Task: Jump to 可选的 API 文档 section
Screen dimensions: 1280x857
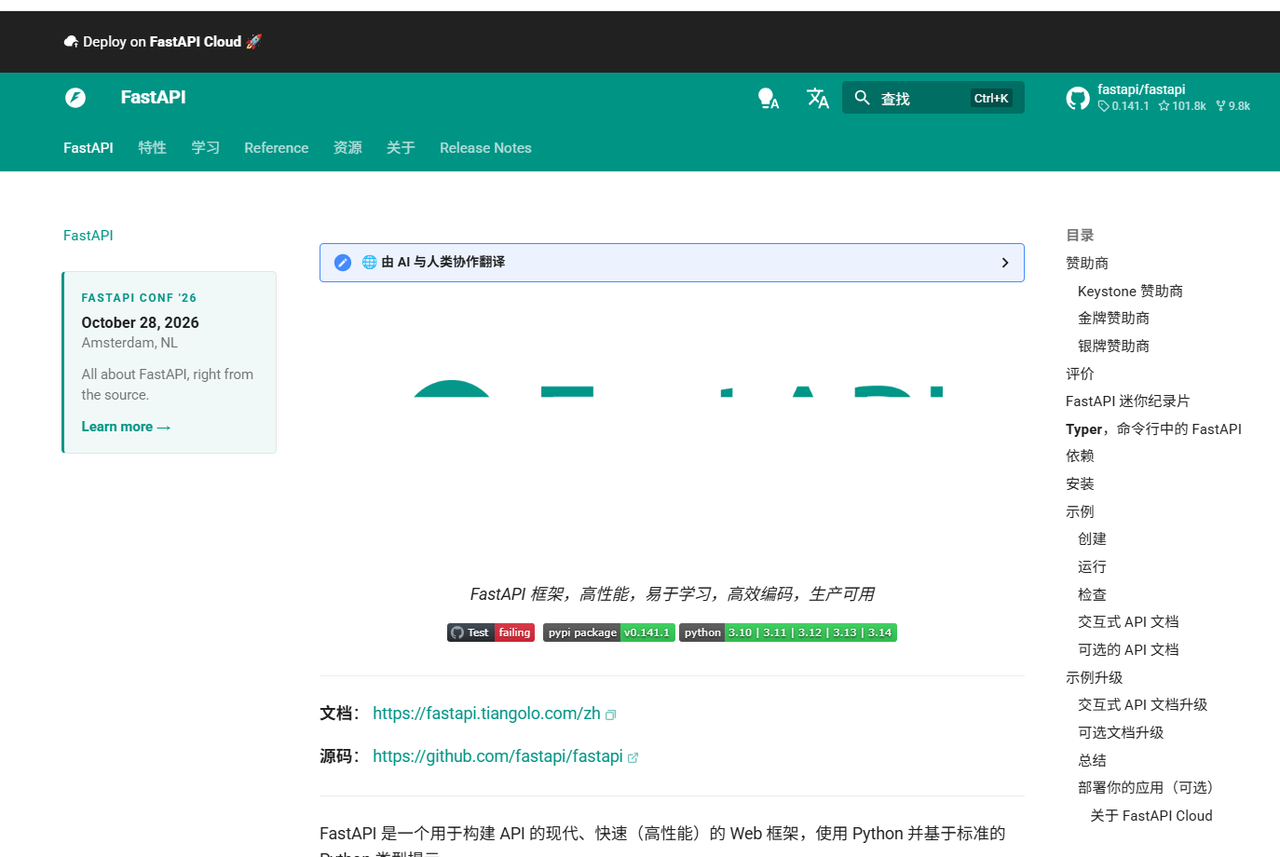Action: tap(1128, 650)
